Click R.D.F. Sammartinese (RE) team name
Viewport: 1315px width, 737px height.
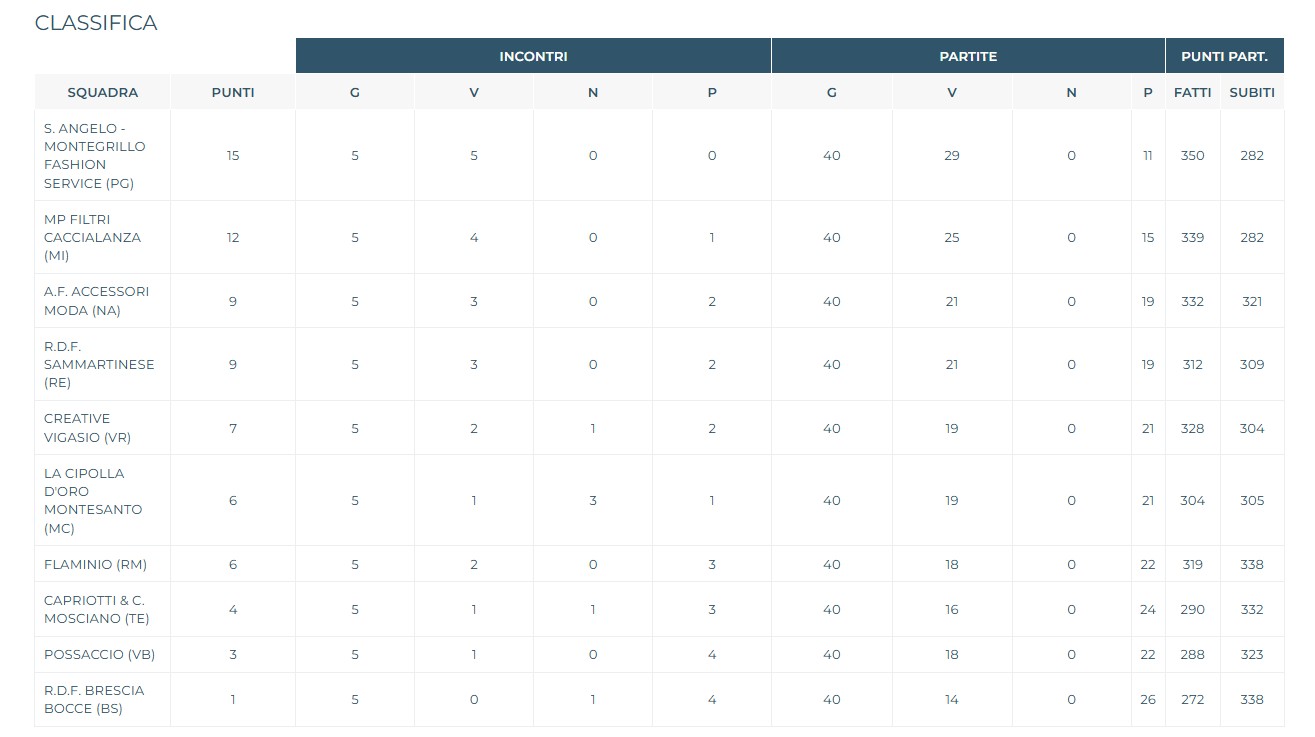pos(98,364)
